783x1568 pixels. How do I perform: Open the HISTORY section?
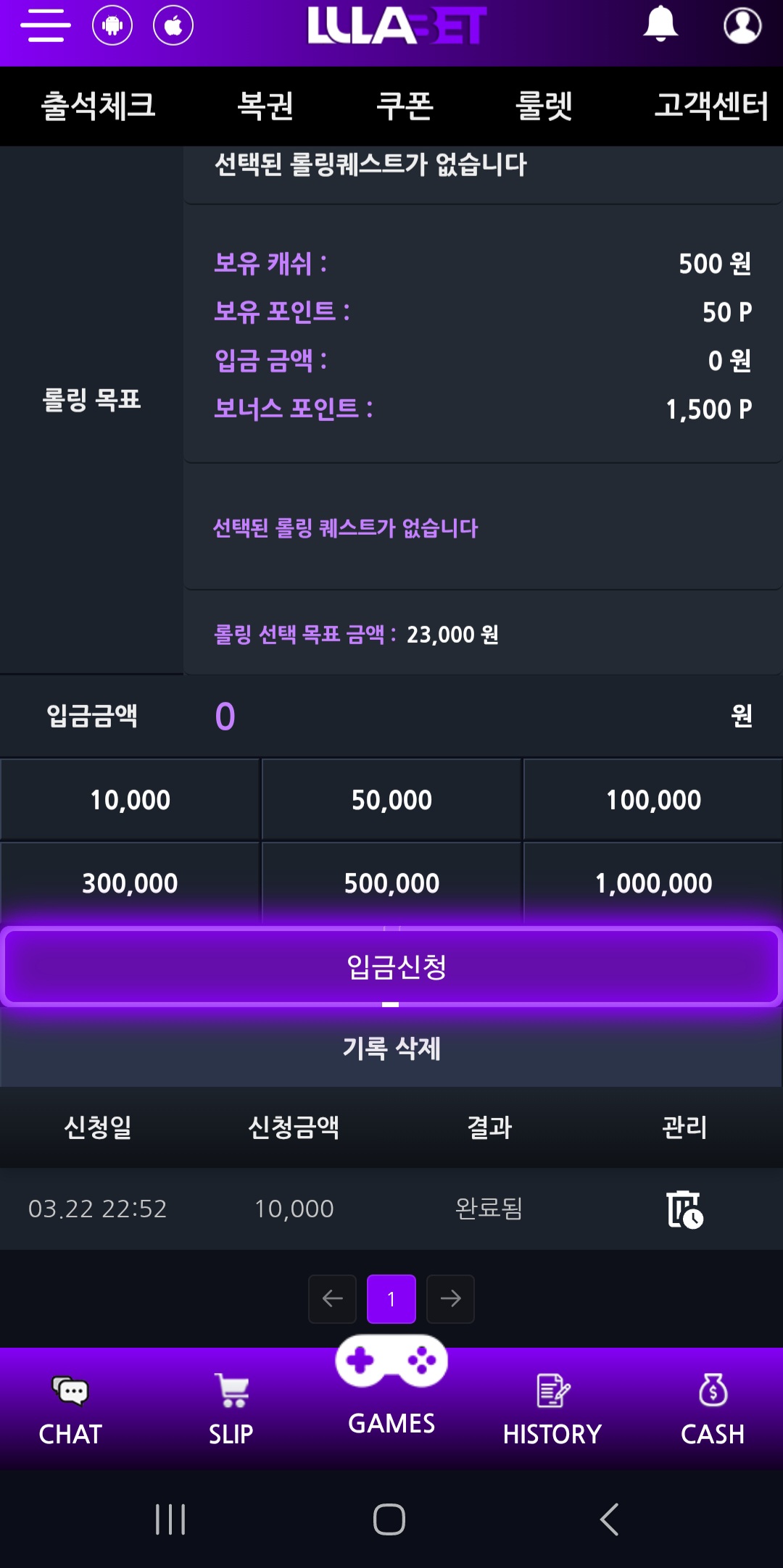552,1410
